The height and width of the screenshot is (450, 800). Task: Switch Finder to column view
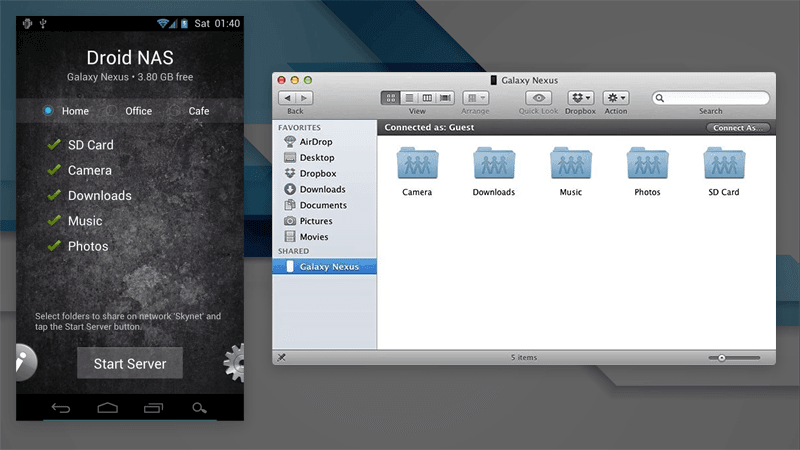click(427, 98)
